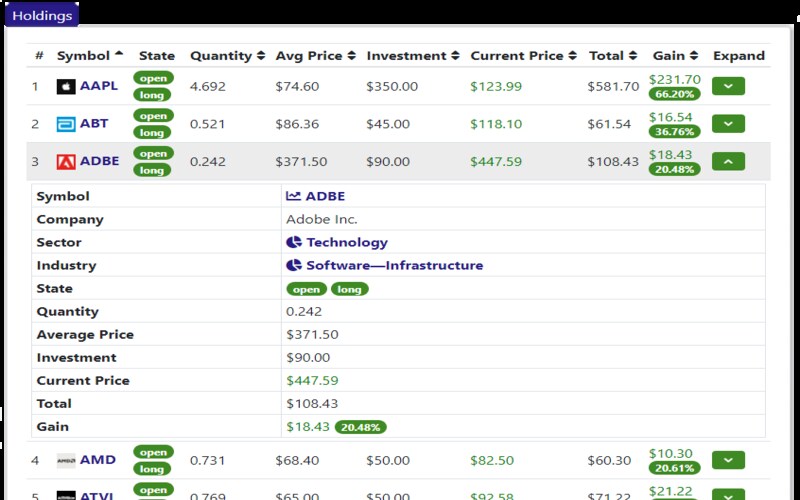Screen dimensions: 800x500
Task: Collapse the ADBE holding details
Action: 728,162
